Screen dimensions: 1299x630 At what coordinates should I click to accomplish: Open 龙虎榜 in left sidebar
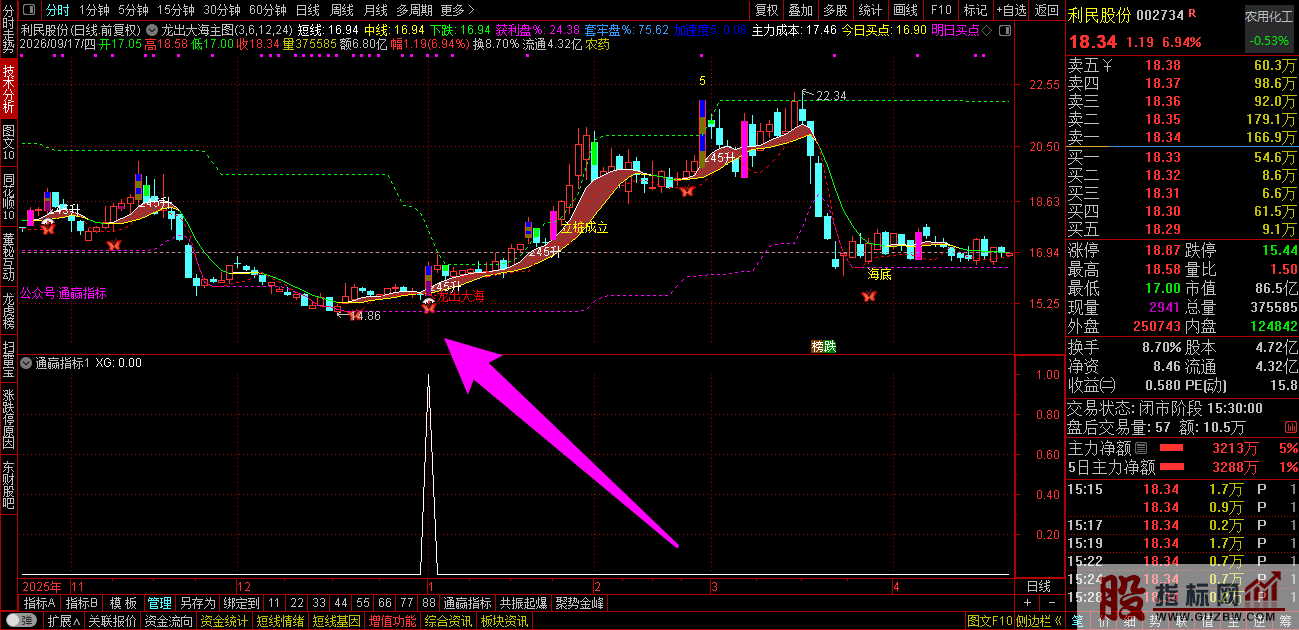click(9, 311)
